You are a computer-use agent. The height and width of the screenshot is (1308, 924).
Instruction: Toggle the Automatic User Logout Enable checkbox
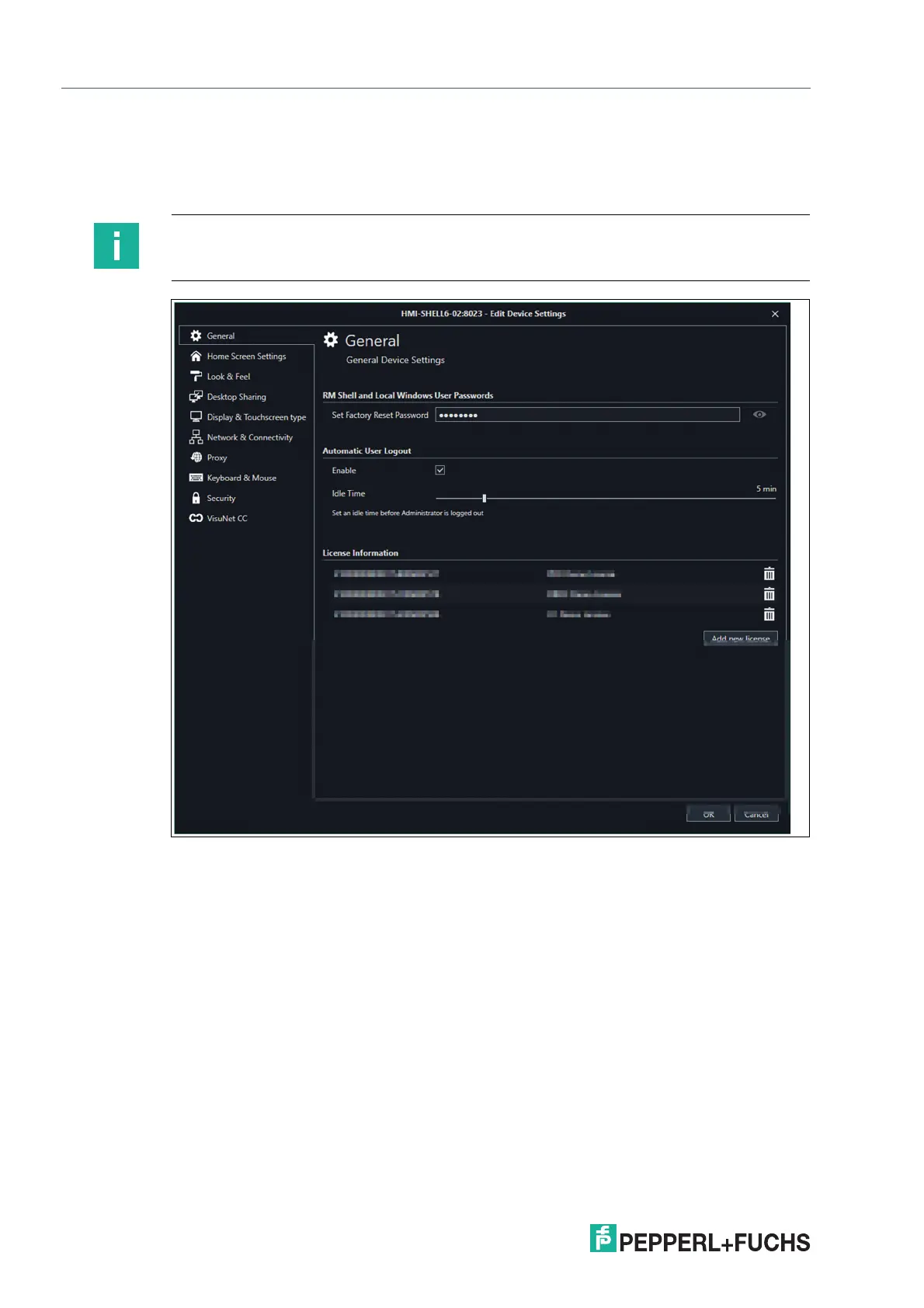click(440, 470)
